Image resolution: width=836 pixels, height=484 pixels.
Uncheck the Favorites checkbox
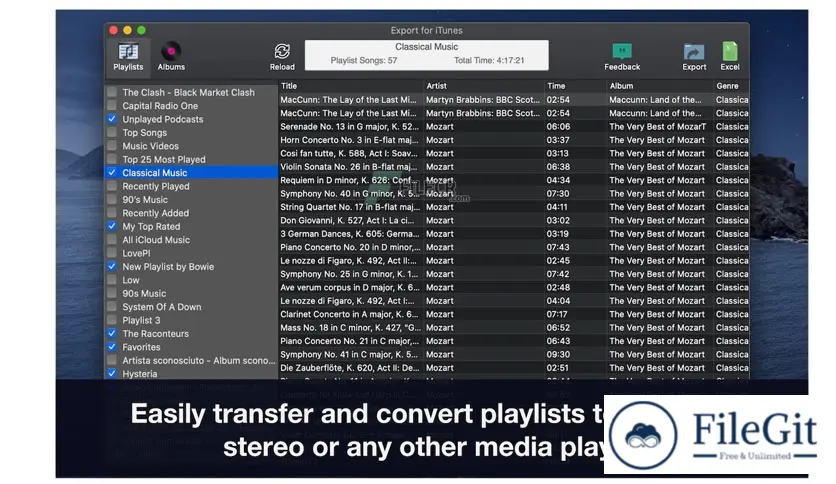(x=112, y=346)
